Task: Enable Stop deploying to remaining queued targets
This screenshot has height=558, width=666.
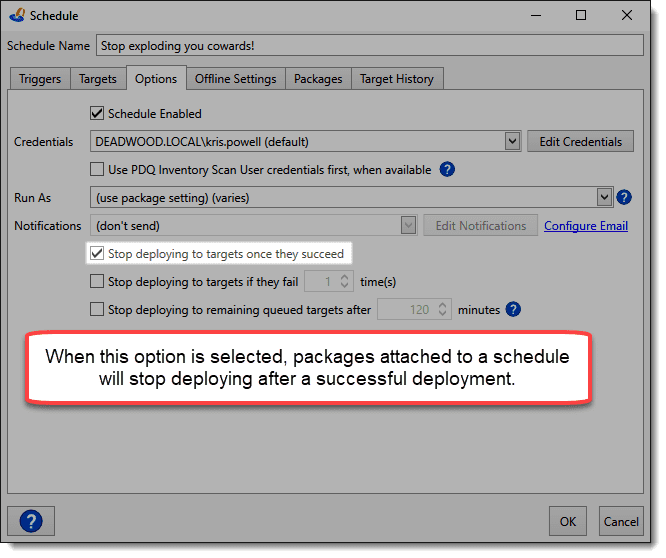Action: (x=97, y=310)
